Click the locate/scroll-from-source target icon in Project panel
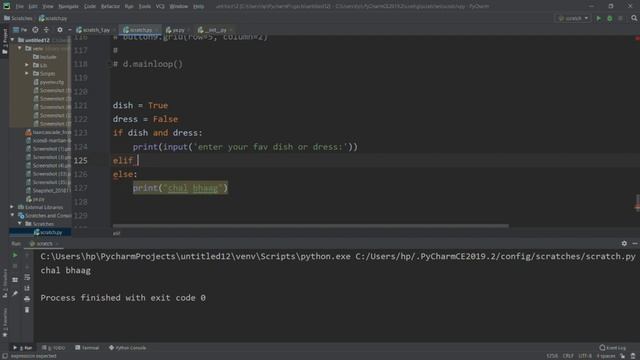This screenshot has width=640, height=360. [36, 30]
